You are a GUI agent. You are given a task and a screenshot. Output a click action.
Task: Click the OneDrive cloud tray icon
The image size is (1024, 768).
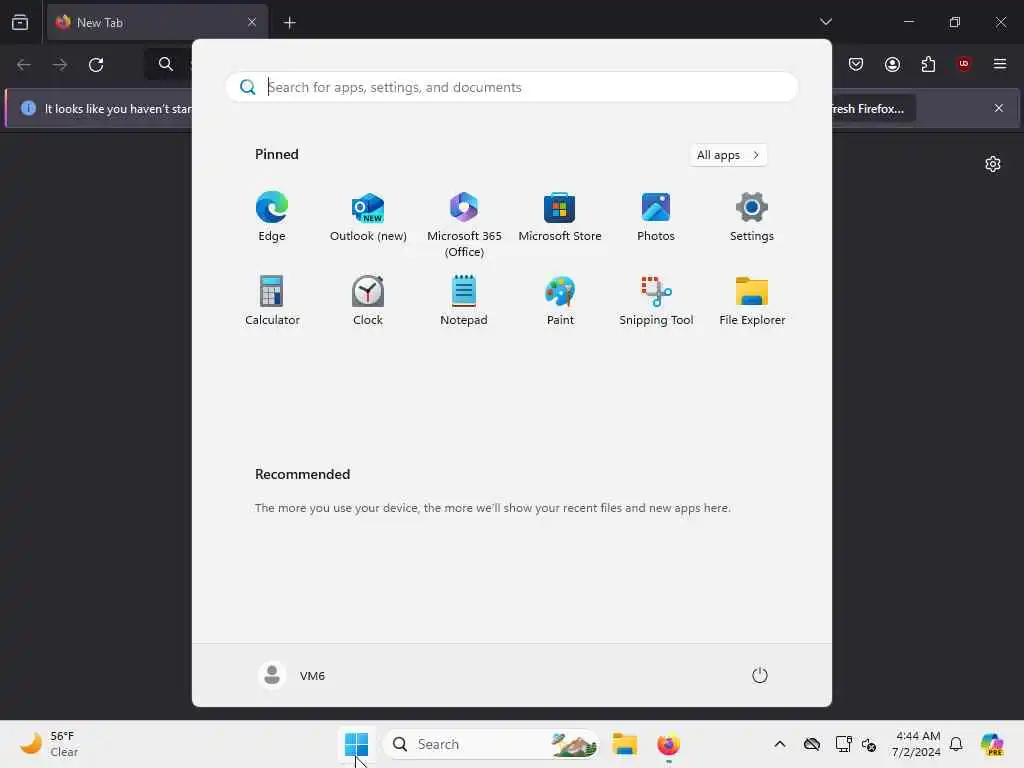coord(812,744)
